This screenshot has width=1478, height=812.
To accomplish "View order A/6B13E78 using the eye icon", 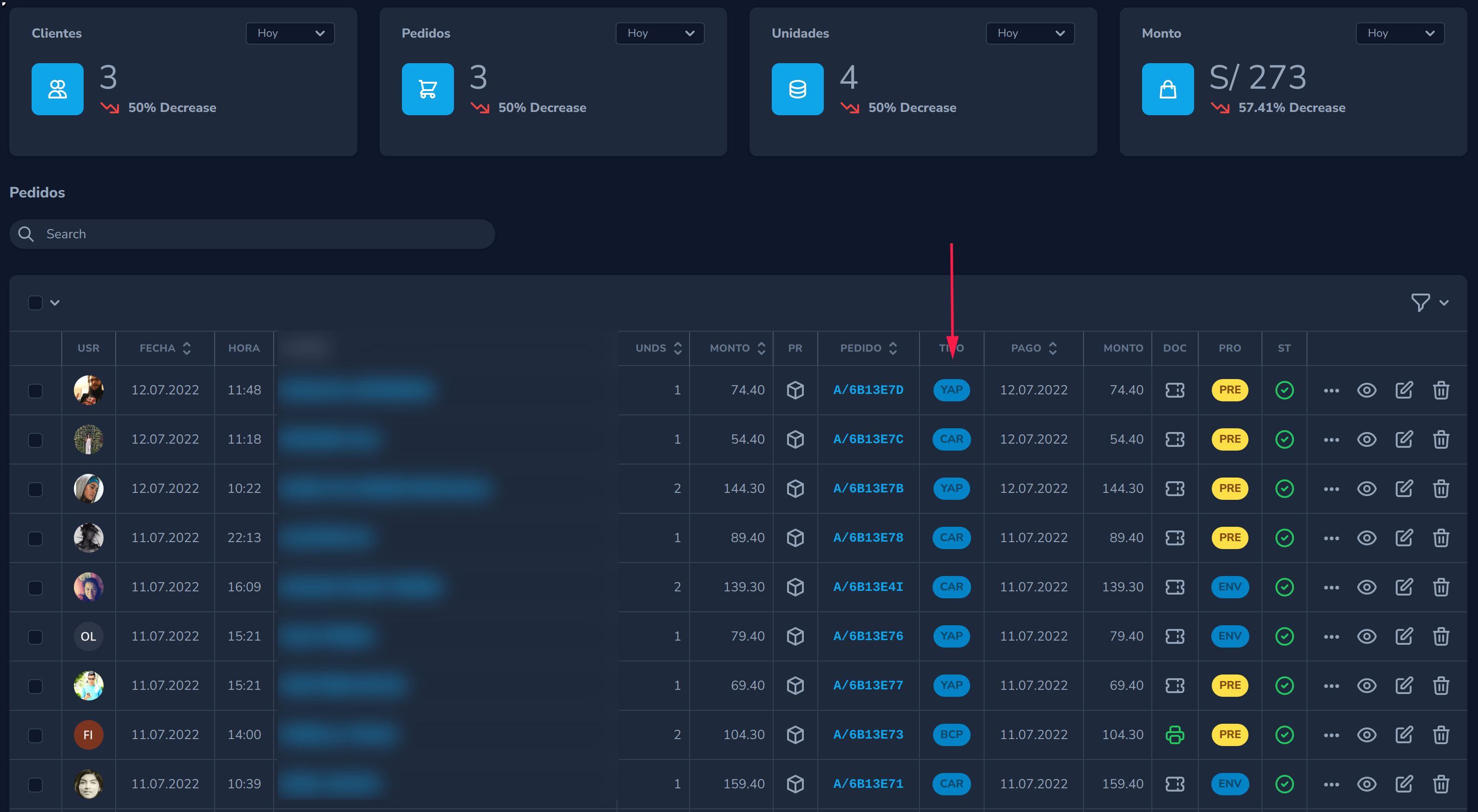I will [x=1366, y=537].
